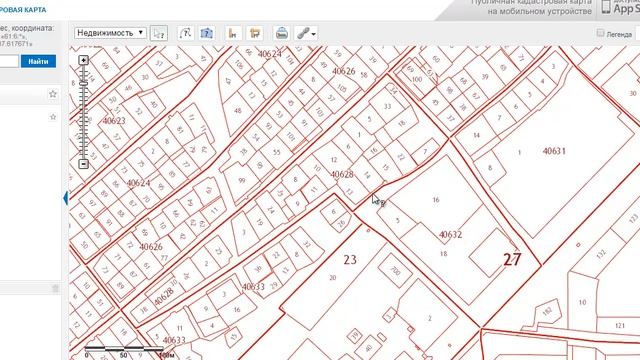Select the measure distance ruler tool
The height and width of the screenshot is (360, 640).
click(x=233, y=33)
